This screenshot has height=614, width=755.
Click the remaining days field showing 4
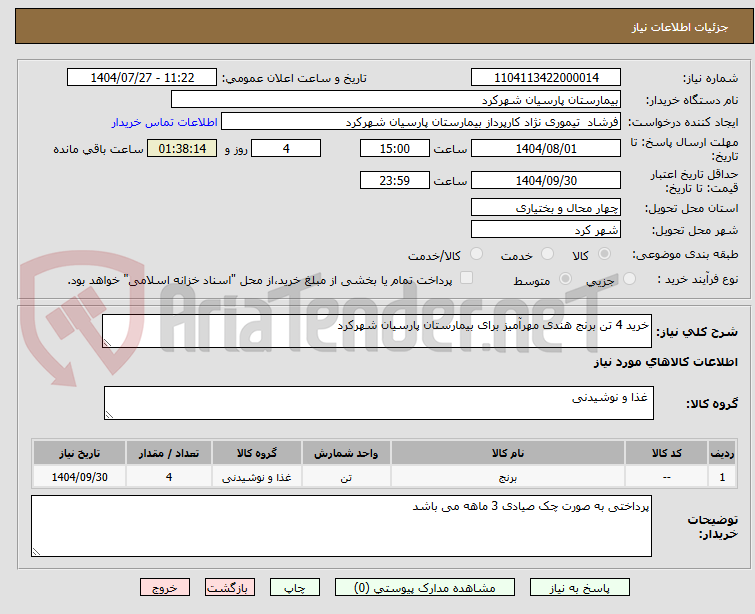click(286, 148)
